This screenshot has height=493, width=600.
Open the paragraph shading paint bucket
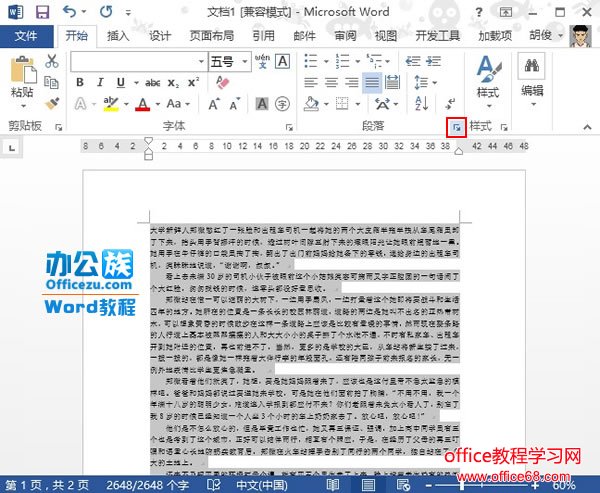pos(311,104)
